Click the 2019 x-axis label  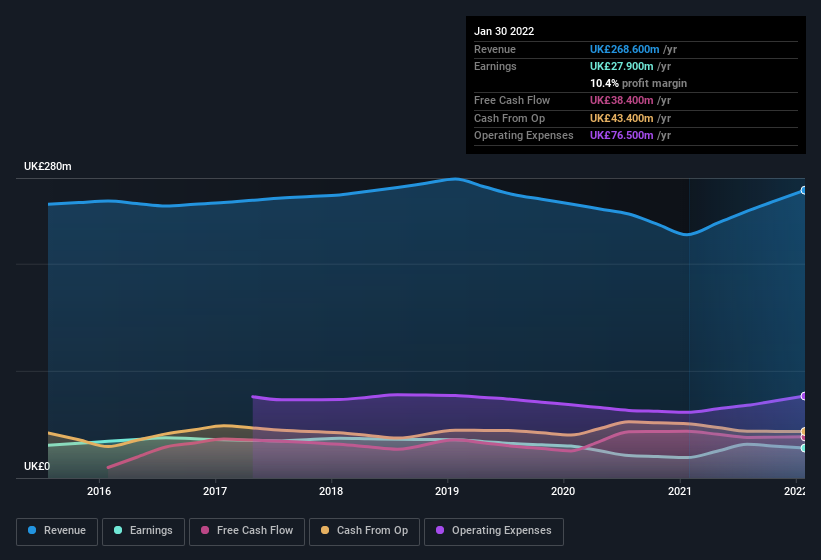coord(447,491)
